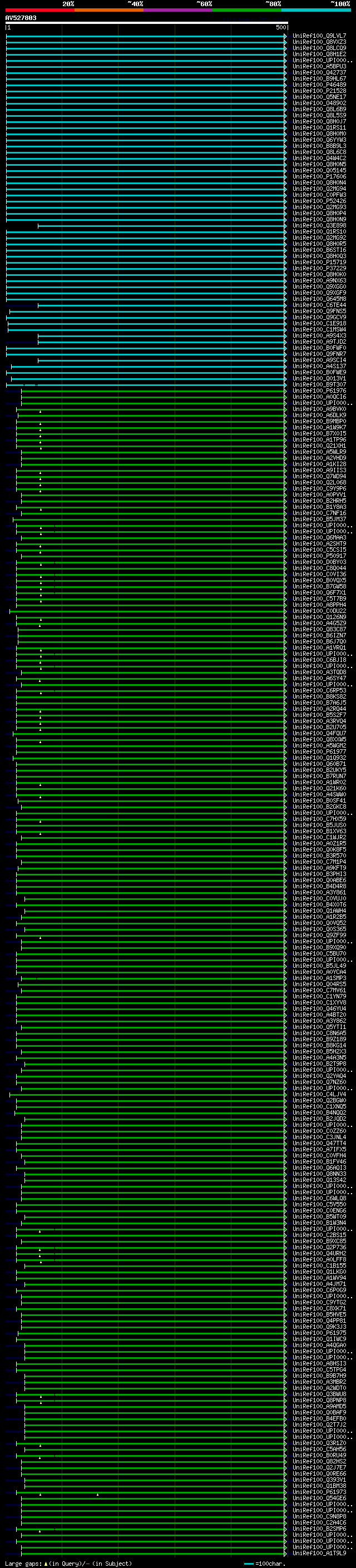Select the UniRef100_A9NX63 label
The height and width of the screenshot is (1568, 356).
click(x=319, y=281)
